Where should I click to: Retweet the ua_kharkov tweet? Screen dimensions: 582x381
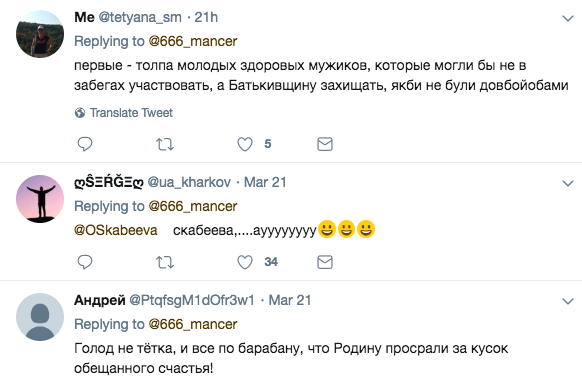[165, 262]
